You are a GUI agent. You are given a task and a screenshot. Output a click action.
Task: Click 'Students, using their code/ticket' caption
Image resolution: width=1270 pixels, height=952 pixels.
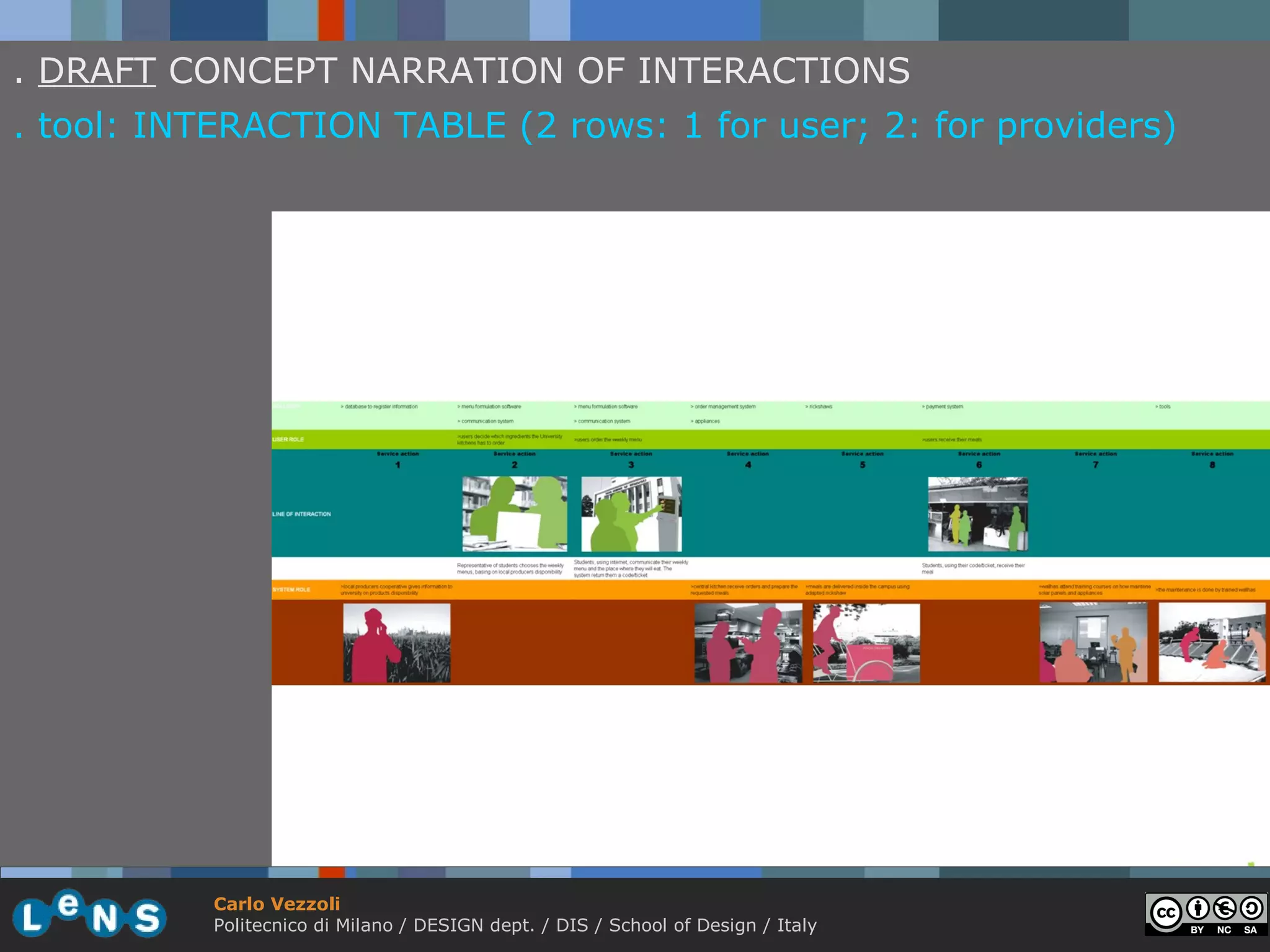coord(973,568)
